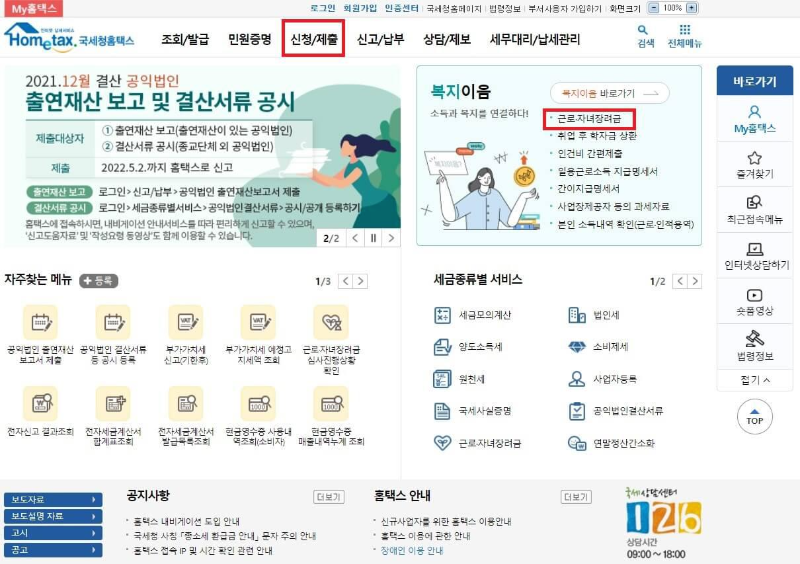Click 복지이음 바로가기 button
This screenshot has height=564, width=800.
click(609, 93)
